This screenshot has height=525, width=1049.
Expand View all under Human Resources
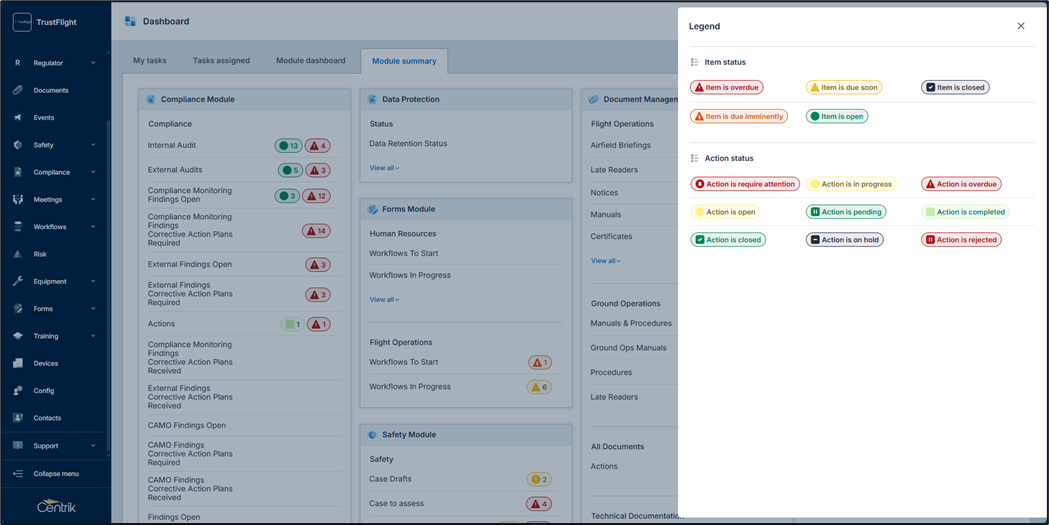(384, 299)
